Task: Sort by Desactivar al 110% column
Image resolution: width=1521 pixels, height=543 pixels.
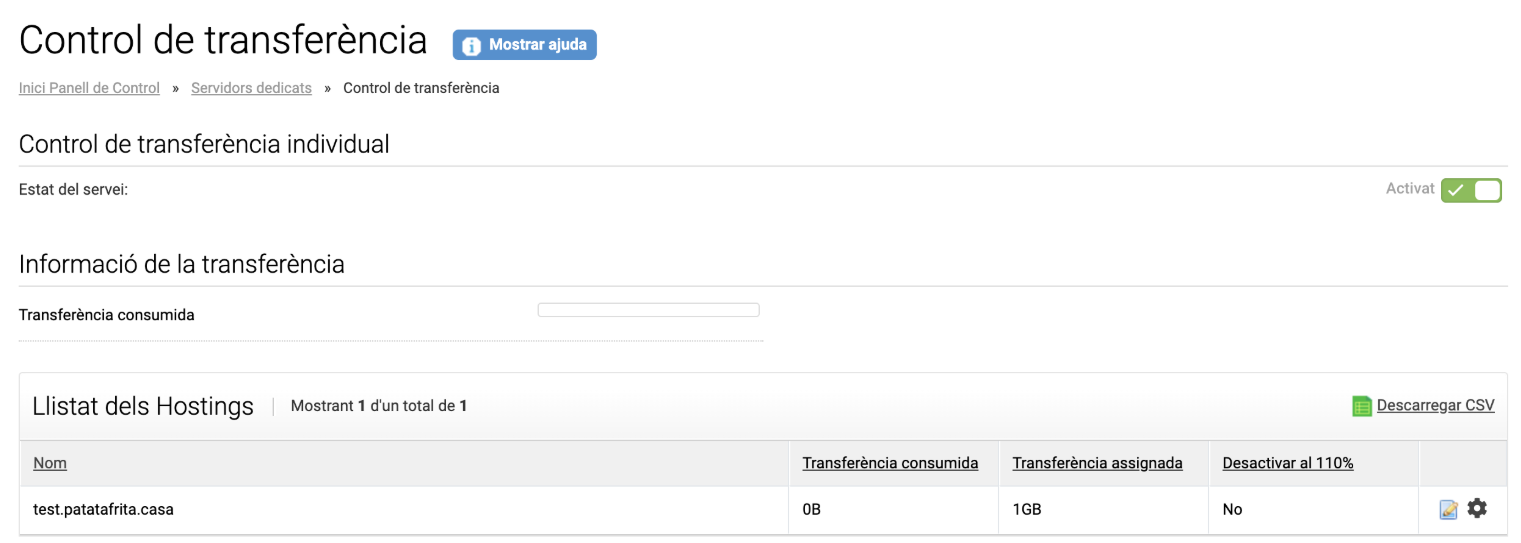Action: point(1288,463)
